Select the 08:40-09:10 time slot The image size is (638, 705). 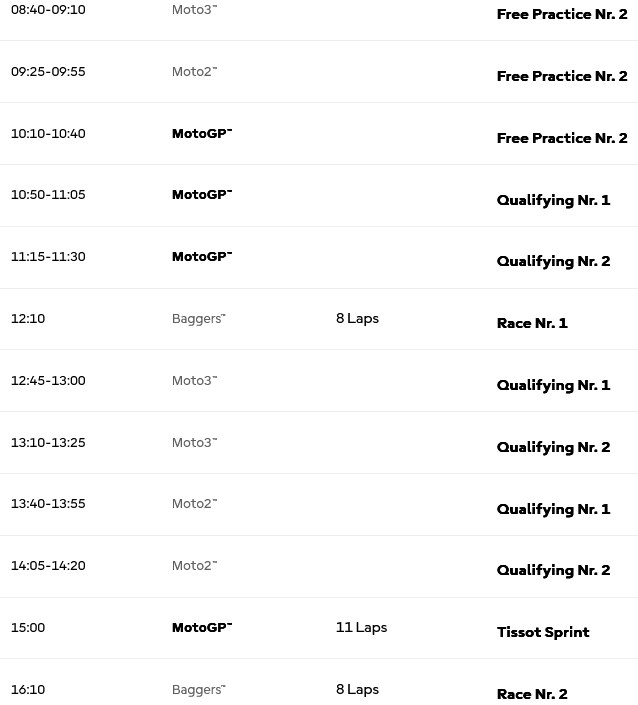click(x=48, y=9)
